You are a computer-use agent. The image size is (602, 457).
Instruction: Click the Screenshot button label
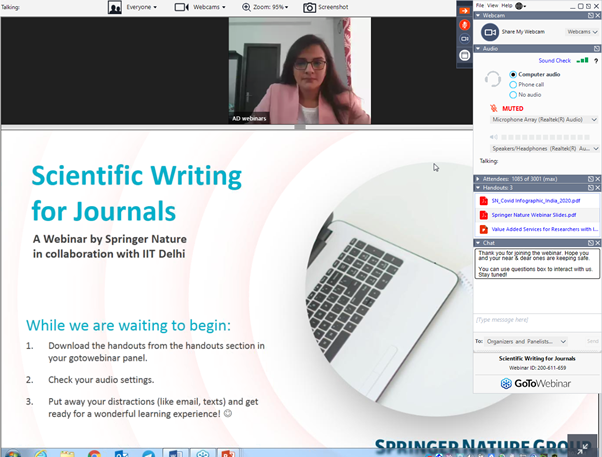(x=333, y=7)
